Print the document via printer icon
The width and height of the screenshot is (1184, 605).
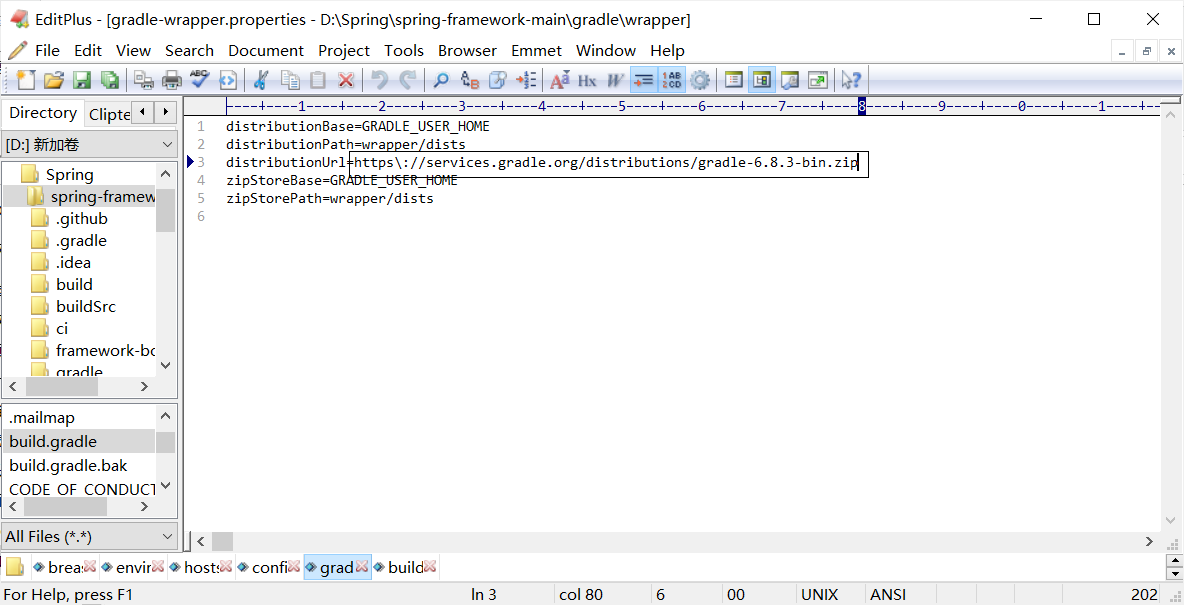coord(172,79)
